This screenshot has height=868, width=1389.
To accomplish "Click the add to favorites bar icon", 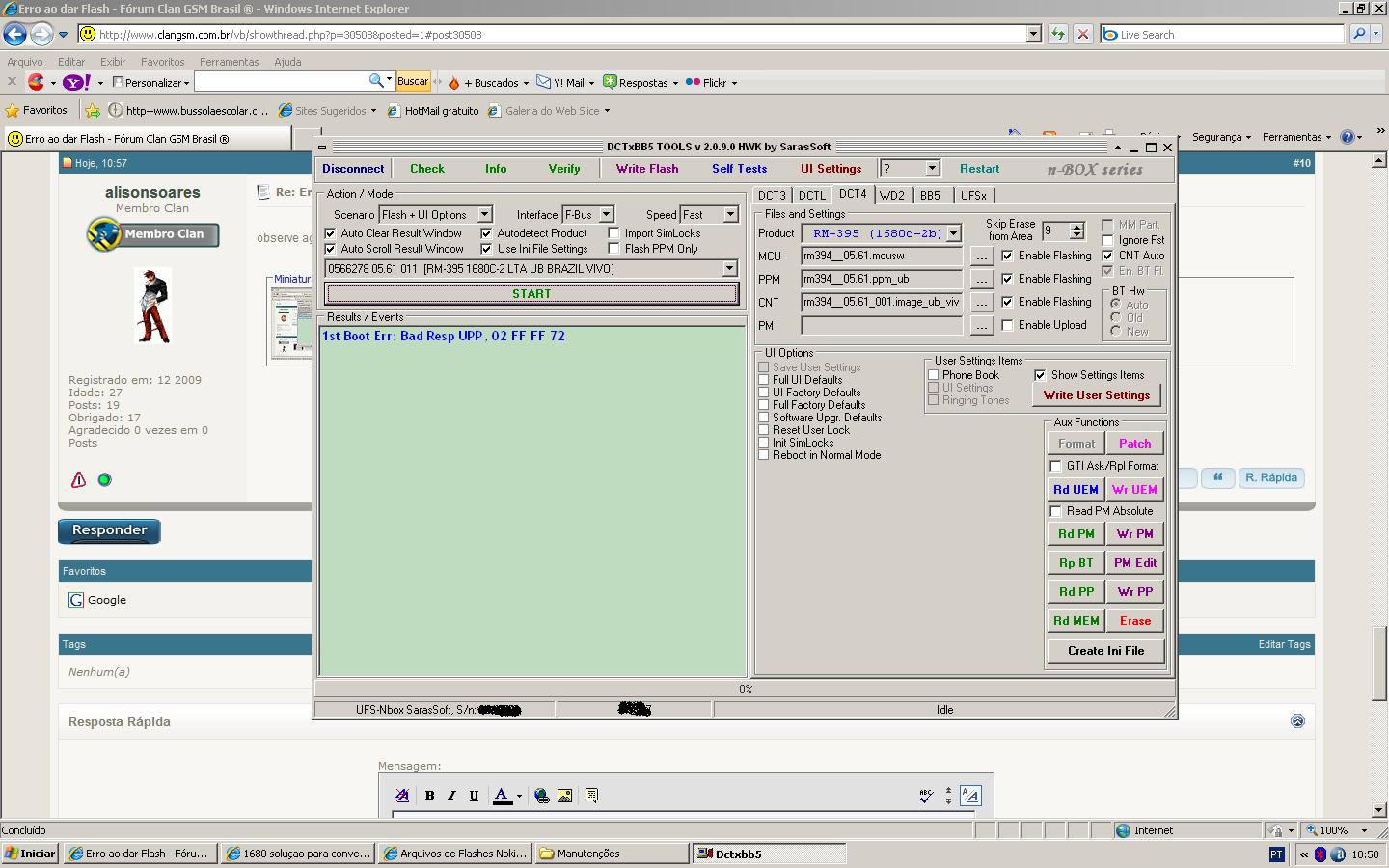I will point(93,110).
